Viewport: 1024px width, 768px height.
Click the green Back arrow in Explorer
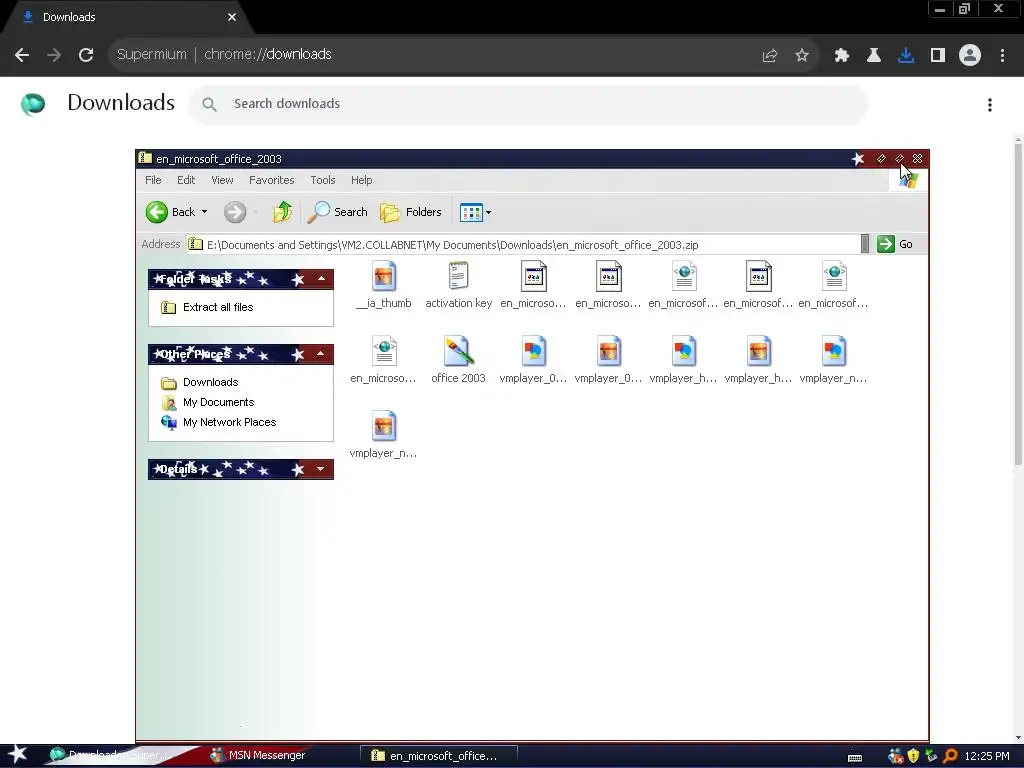(157, 212)
